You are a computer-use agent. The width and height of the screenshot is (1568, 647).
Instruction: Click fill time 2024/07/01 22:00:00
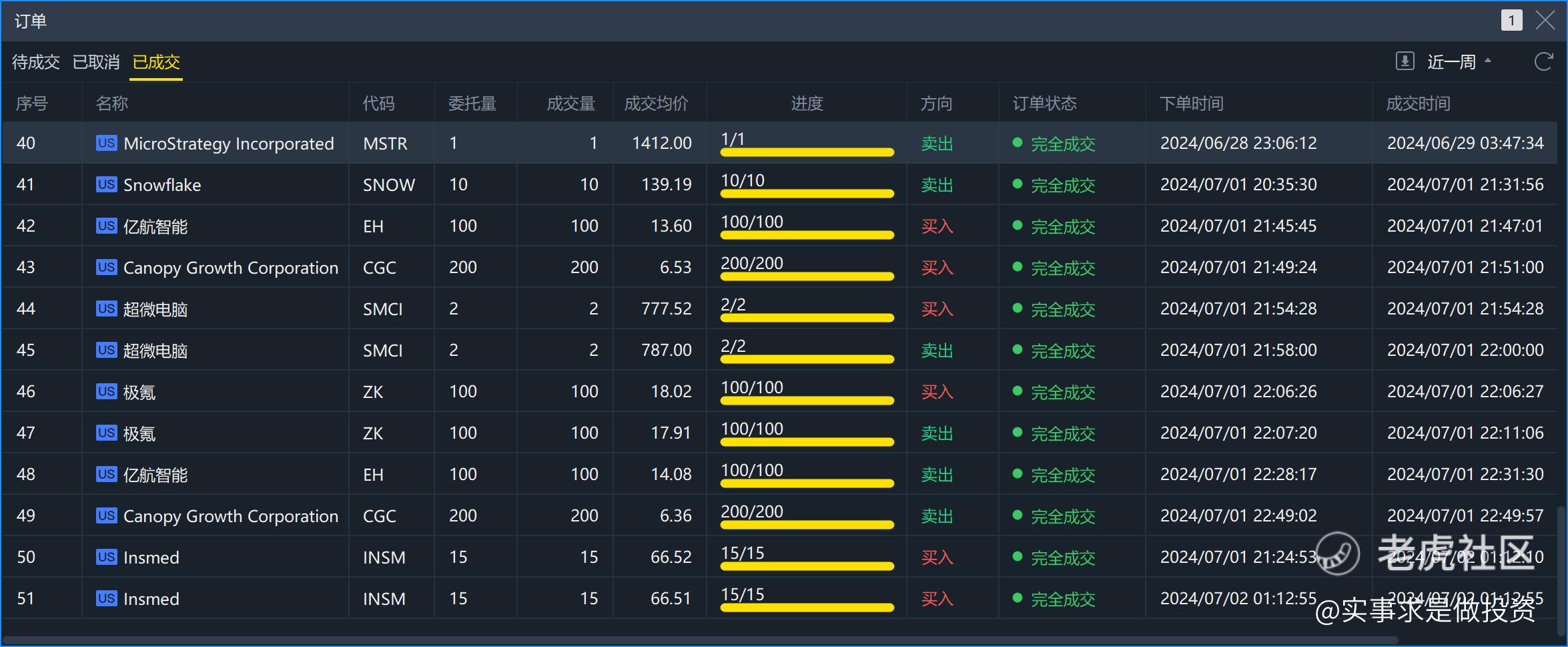(1465, 350)
